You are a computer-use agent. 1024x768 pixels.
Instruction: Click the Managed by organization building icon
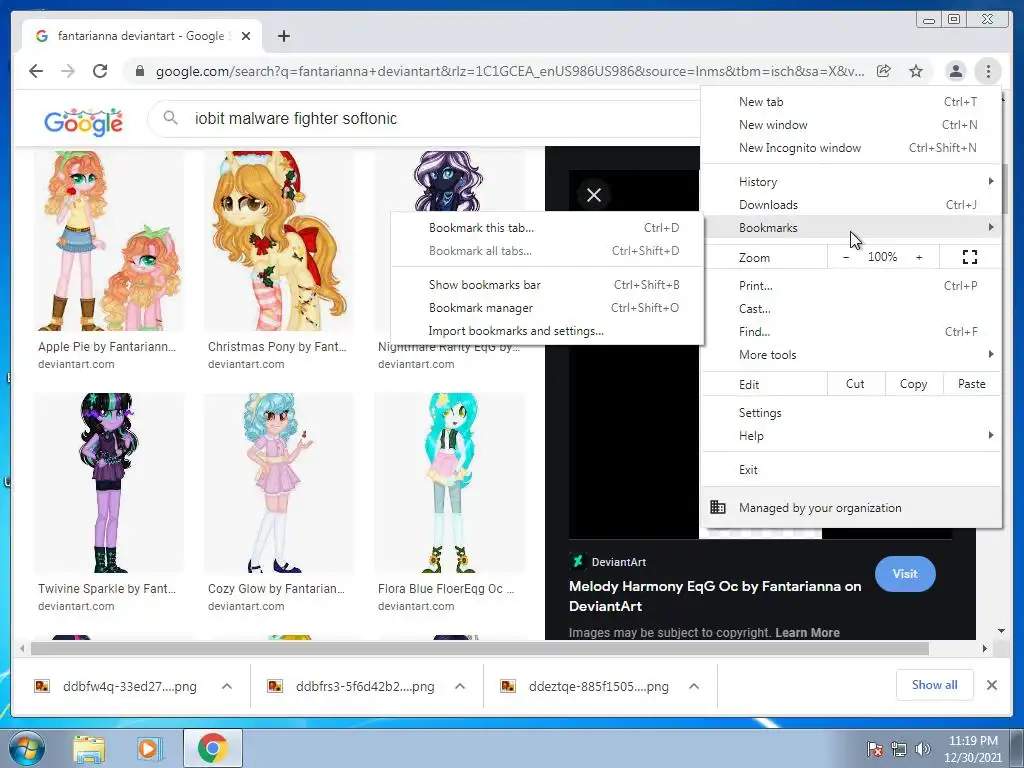(718, 507)
